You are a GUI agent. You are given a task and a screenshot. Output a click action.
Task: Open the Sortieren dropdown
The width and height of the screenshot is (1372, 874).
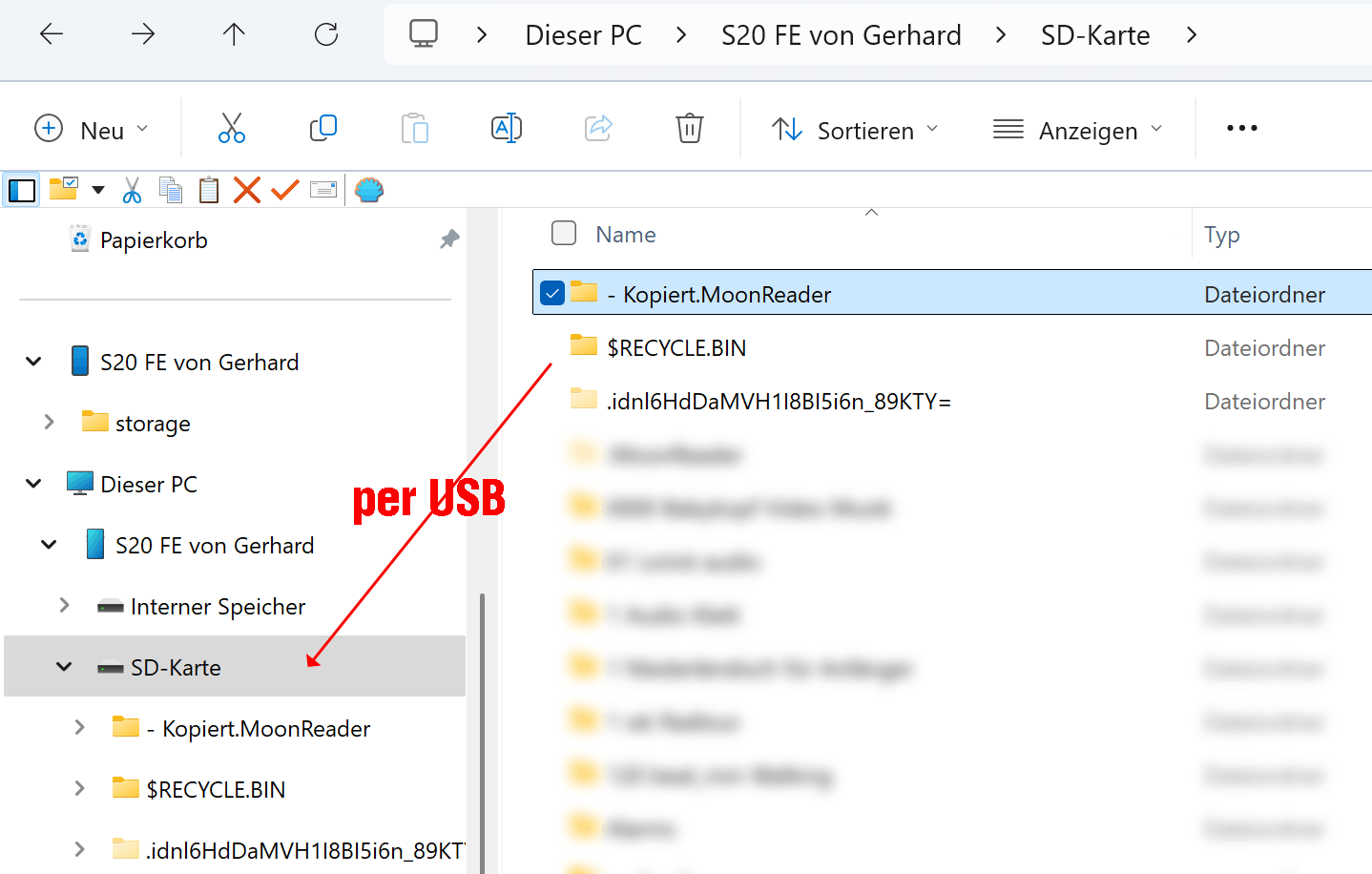[856, 129]
